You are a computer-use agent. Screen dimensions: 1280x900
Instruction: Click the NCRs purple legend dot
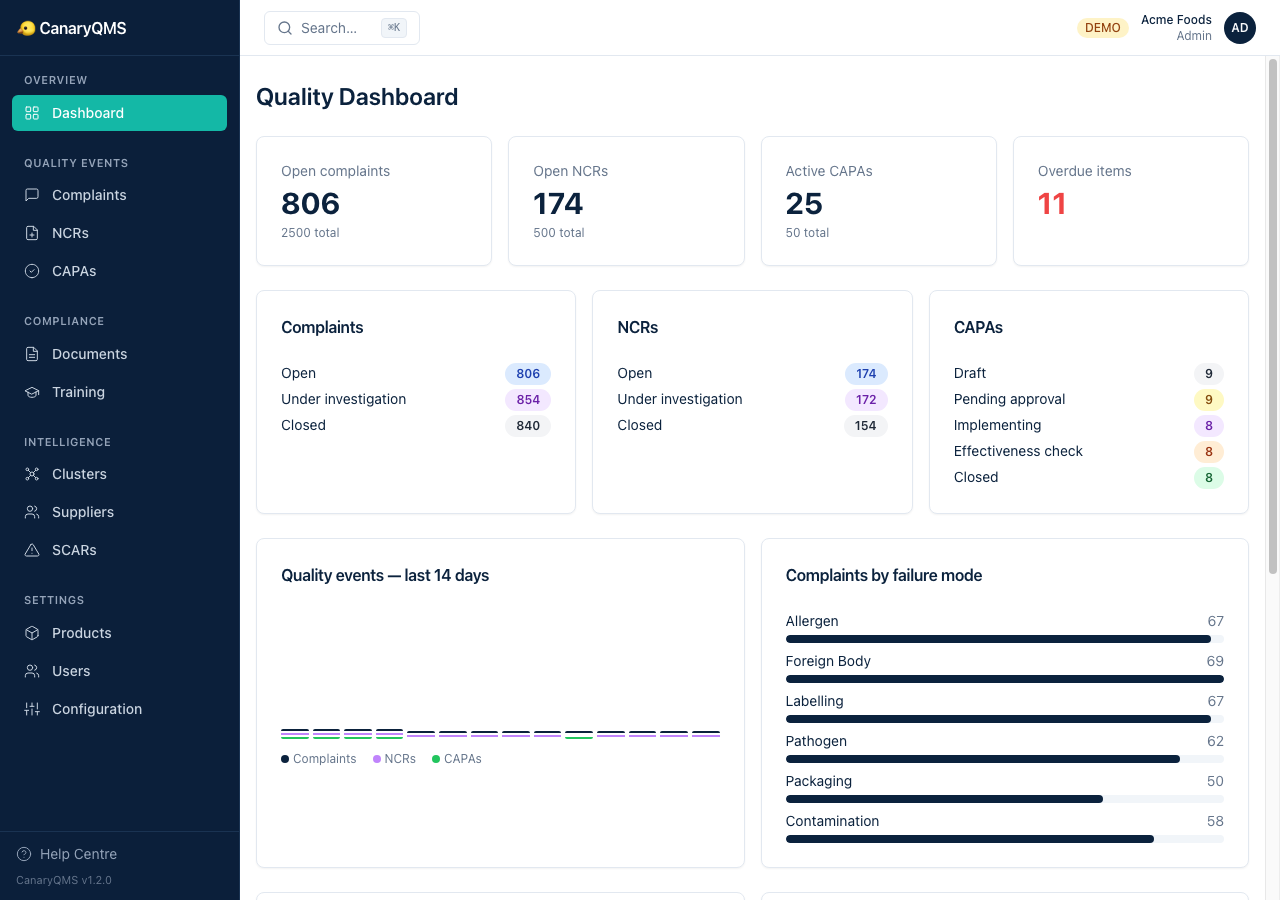377,759
